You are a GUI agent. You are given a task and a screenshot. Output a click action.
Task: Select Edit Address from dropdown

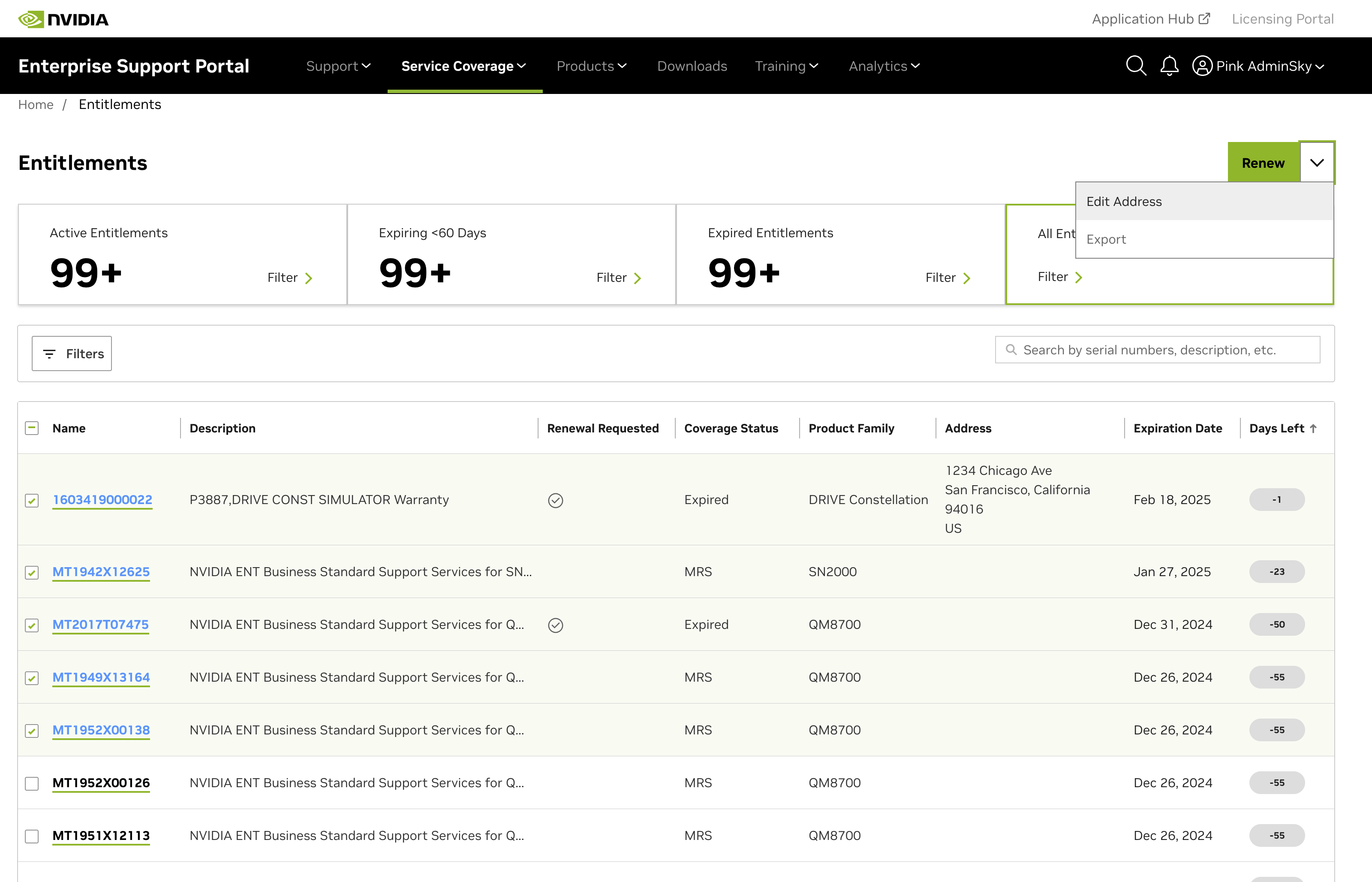pos(1204,202)
